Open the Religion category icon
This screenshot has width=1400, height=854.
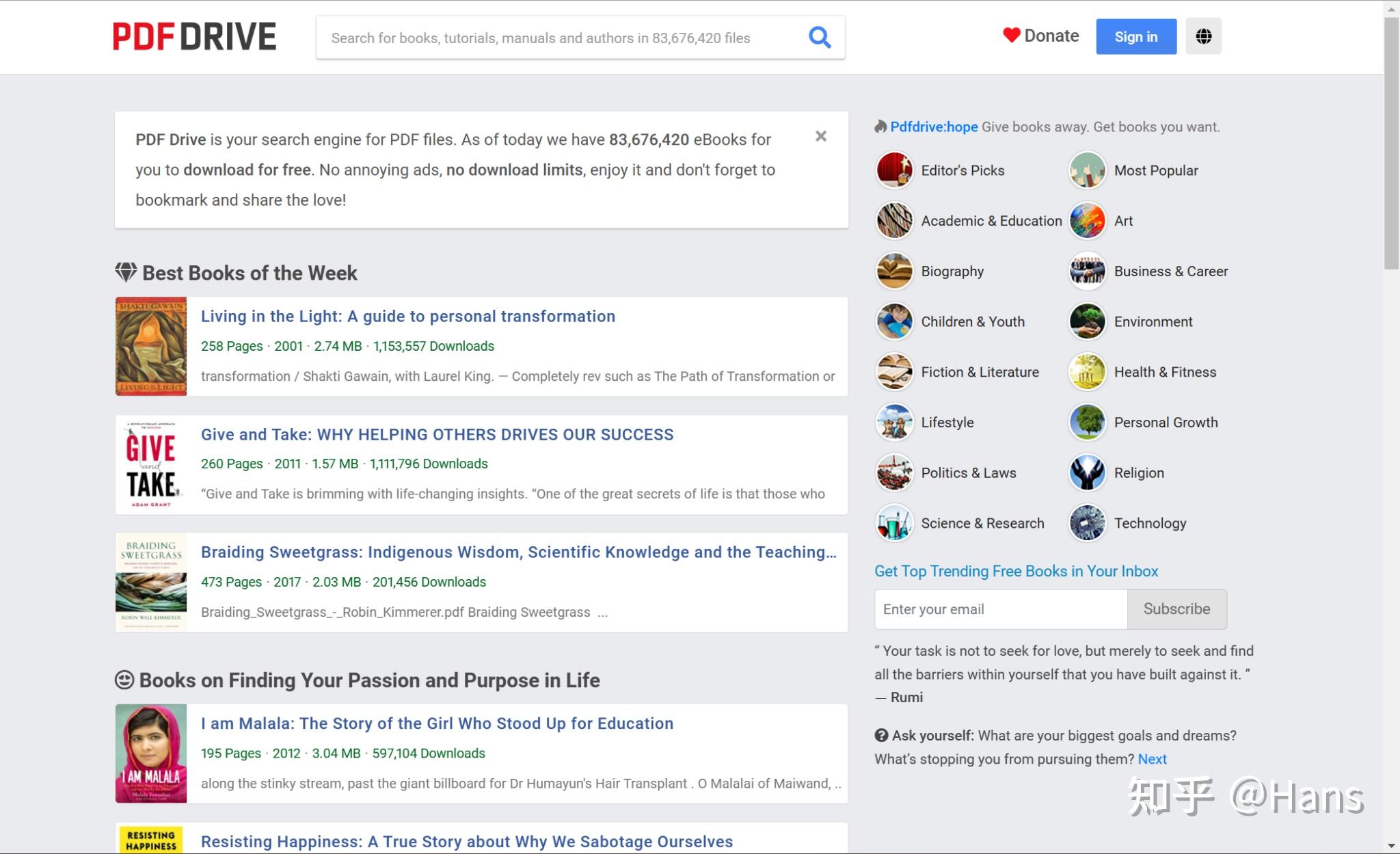tap(1087, 472)
